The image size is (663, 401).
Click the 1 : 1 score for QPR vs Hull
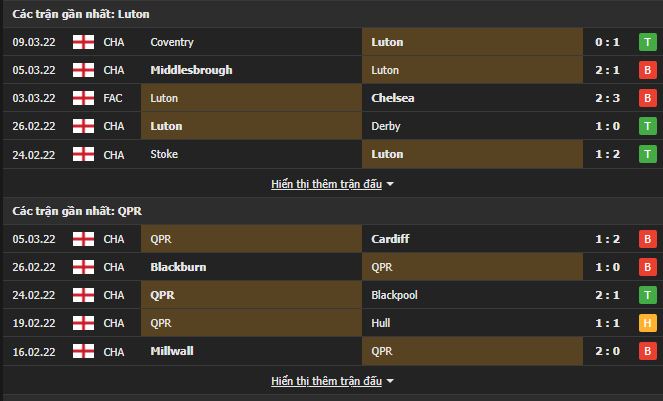[x=607, y=323]
